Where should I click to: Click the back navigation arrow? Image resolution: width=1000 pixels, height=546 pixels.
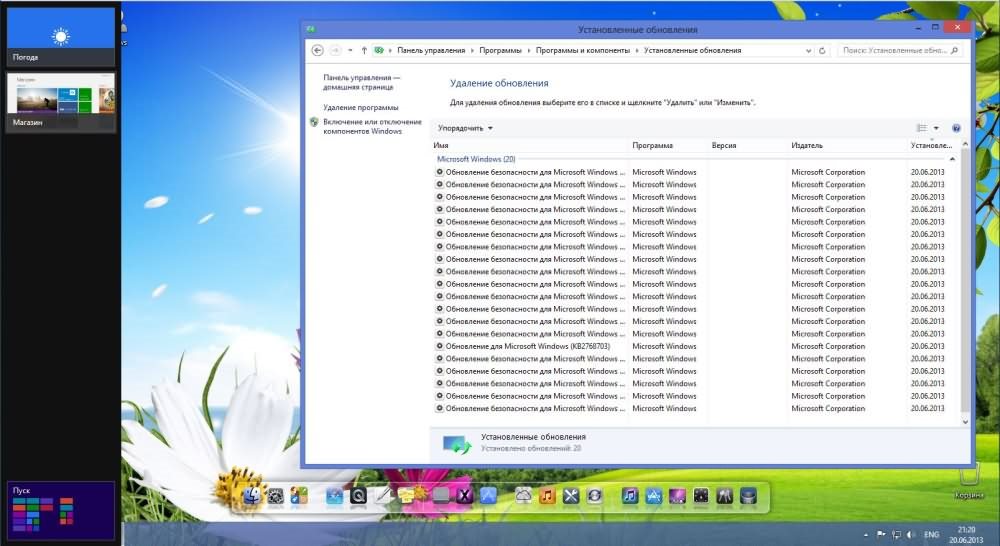317,50
